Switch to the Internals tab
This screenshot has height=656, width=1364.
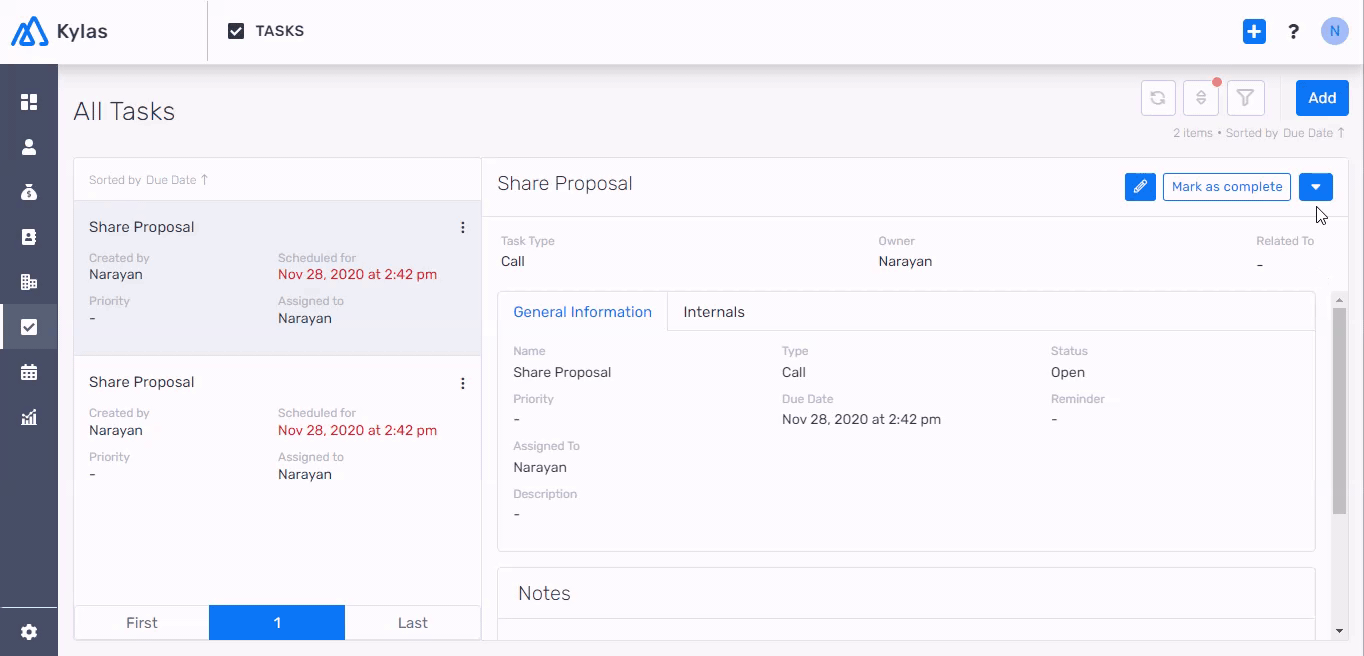714,312
